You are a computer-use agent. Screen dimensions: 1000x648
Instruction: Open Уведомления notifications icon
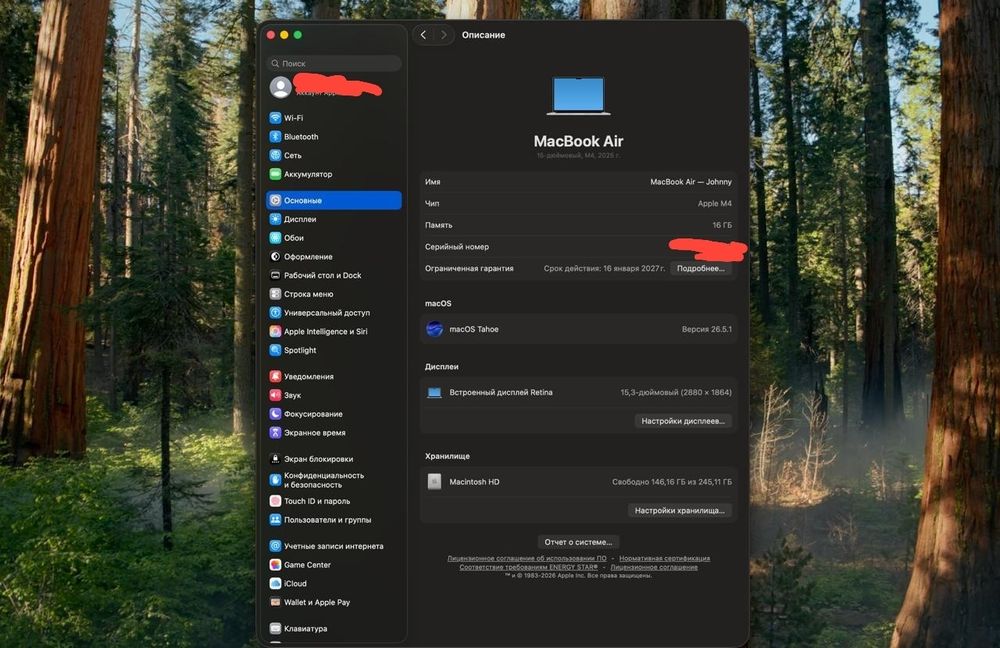[275, 376]
